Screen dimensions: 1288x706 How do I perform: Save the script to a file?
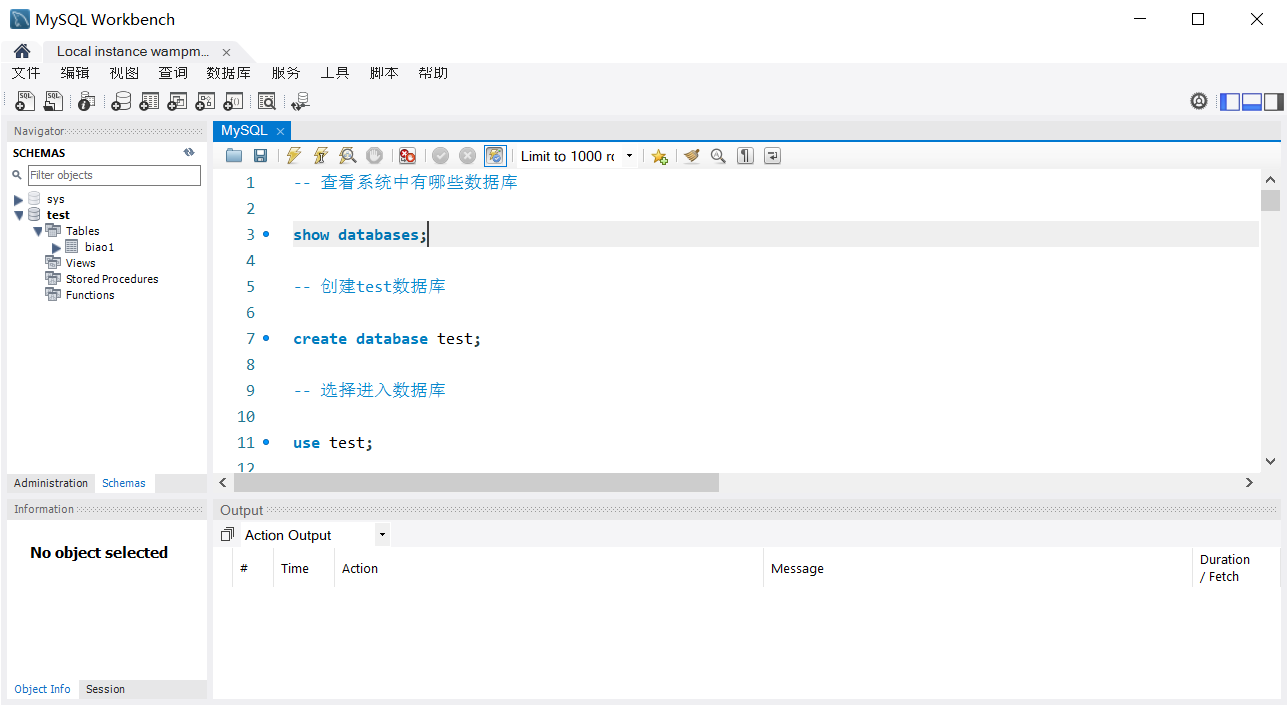click(x=260, y=156)
